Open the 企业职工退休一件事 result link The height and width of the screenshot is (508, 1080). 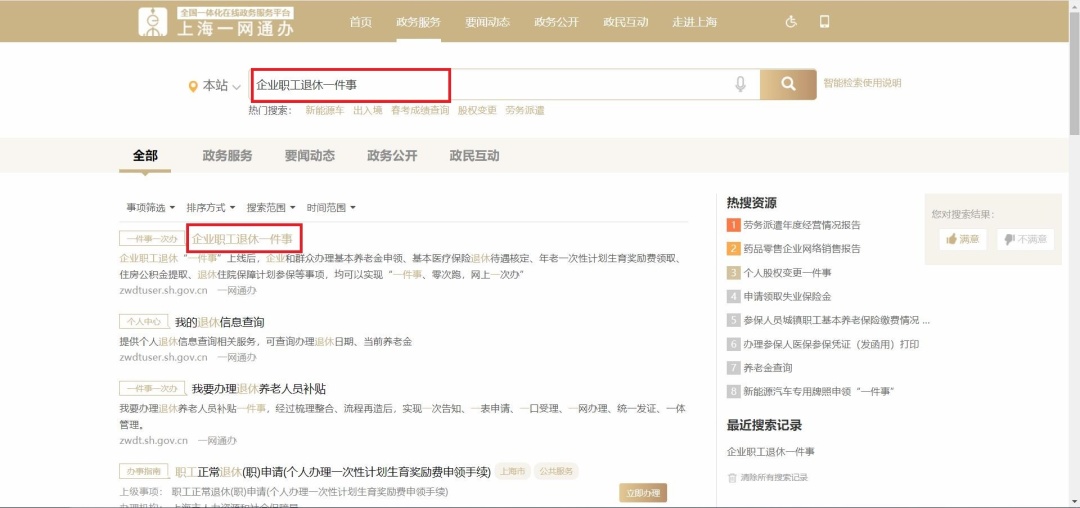coord(242,239)
